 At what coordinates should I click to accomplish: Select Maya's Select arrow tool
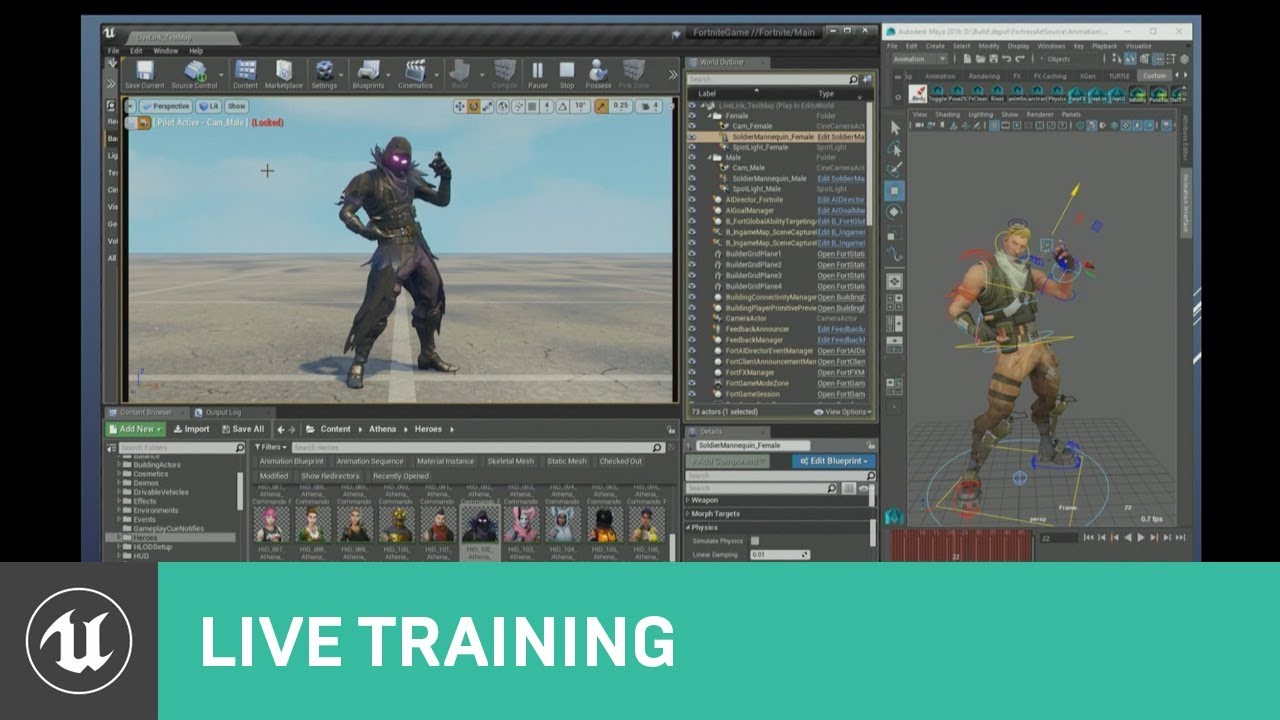coord(895,128)
